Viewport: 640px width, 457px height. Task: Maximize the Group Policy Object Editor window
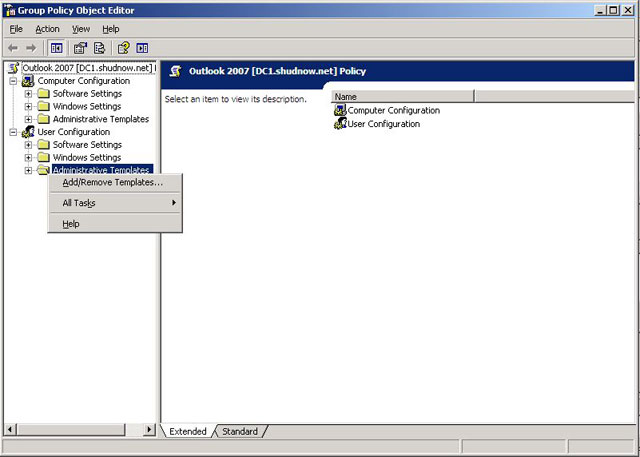tap(613, 10)
